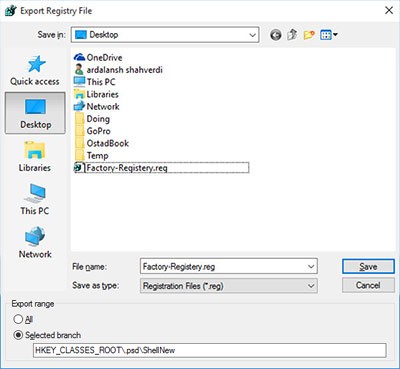Select the Doing folder
Screen dimensions: 400x369
(x=92, y=119)
